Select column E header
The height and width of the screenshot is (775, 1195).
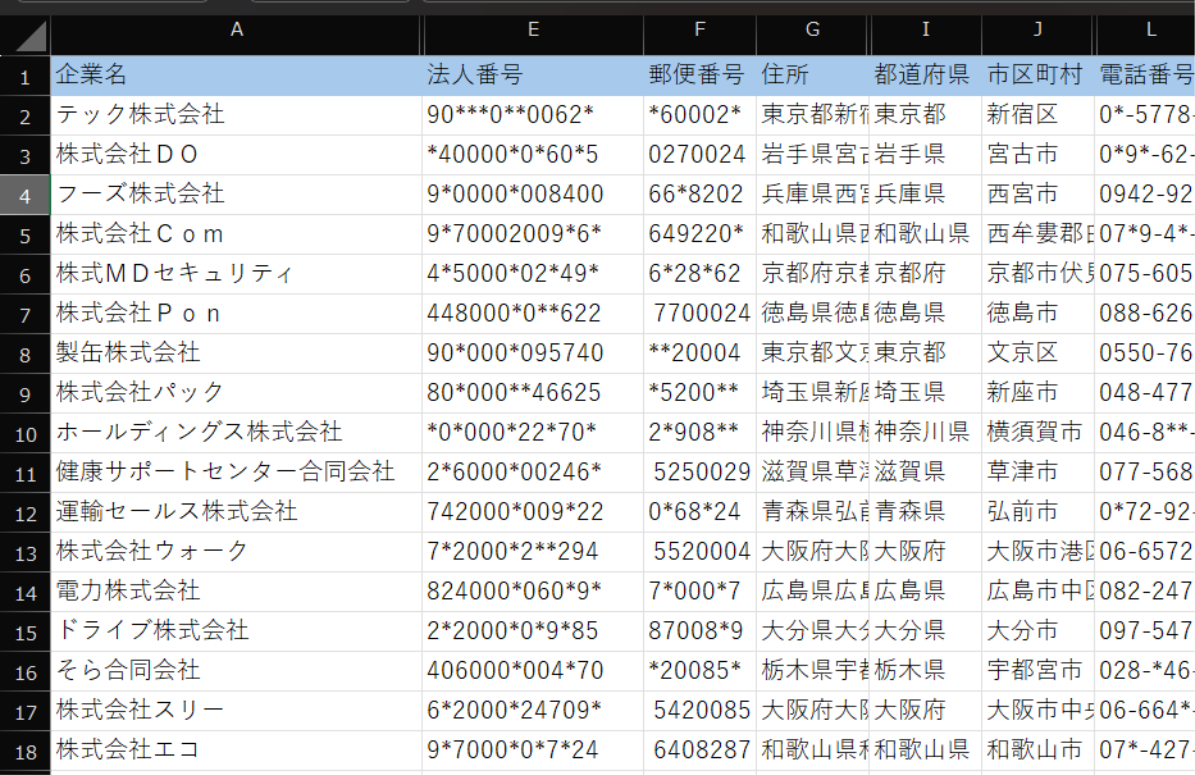pos(533,31)
